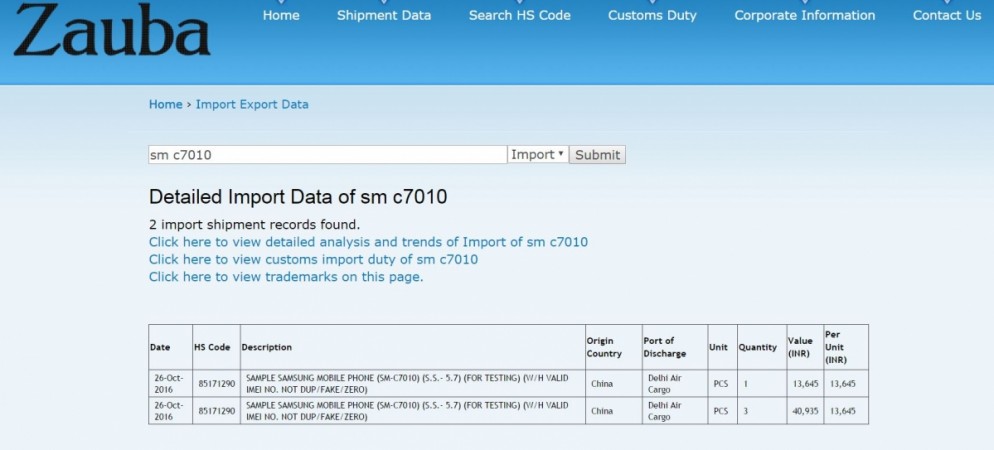Open the Home menu item
Screen dimensions: 994x450
point(281,15)
